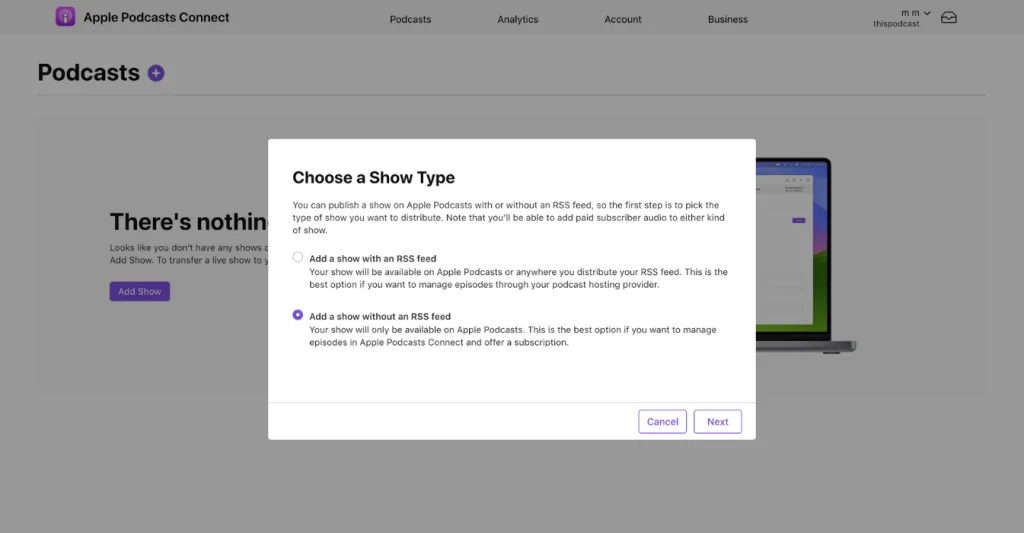Open the Analytics menu item
Screen dimensions: 1024x533
518,20
